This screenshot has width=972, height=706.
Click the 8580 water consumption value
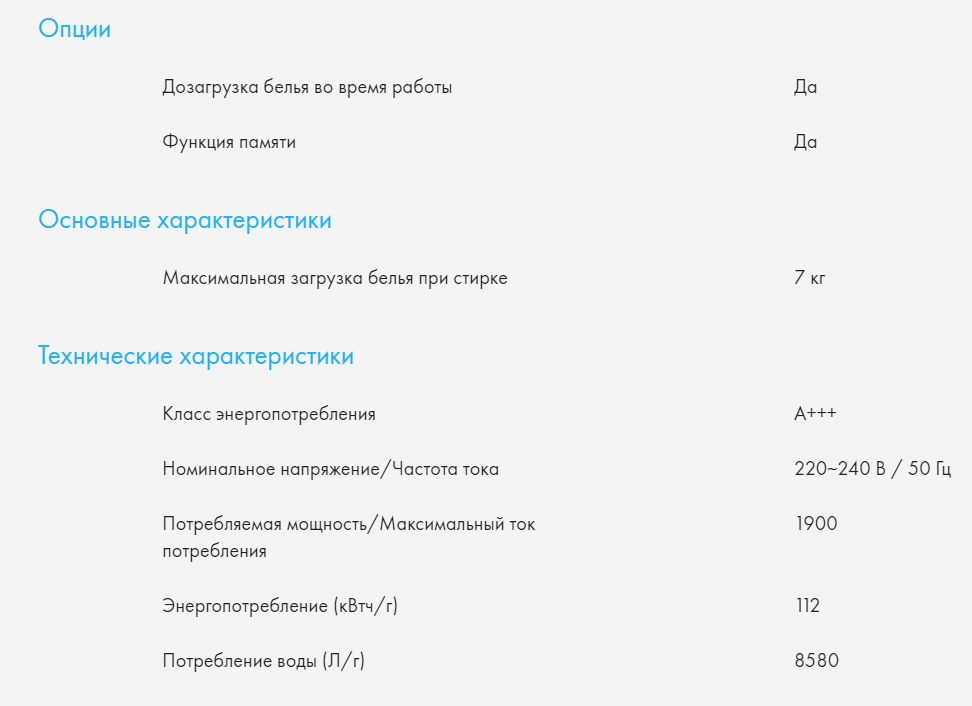pos(816,661)
